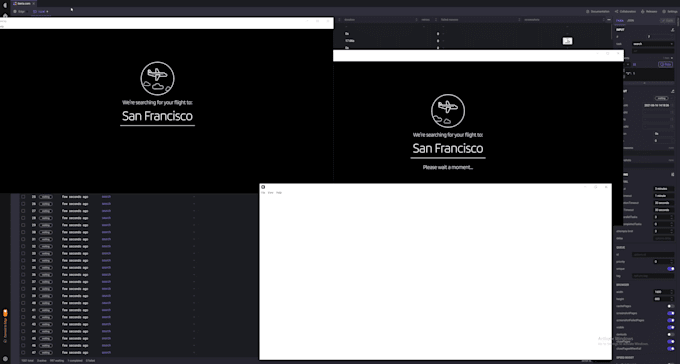This screenshot has width=680, height=364.
Task: Toggle the visible switch in BROWSER section
Action: 670,328
